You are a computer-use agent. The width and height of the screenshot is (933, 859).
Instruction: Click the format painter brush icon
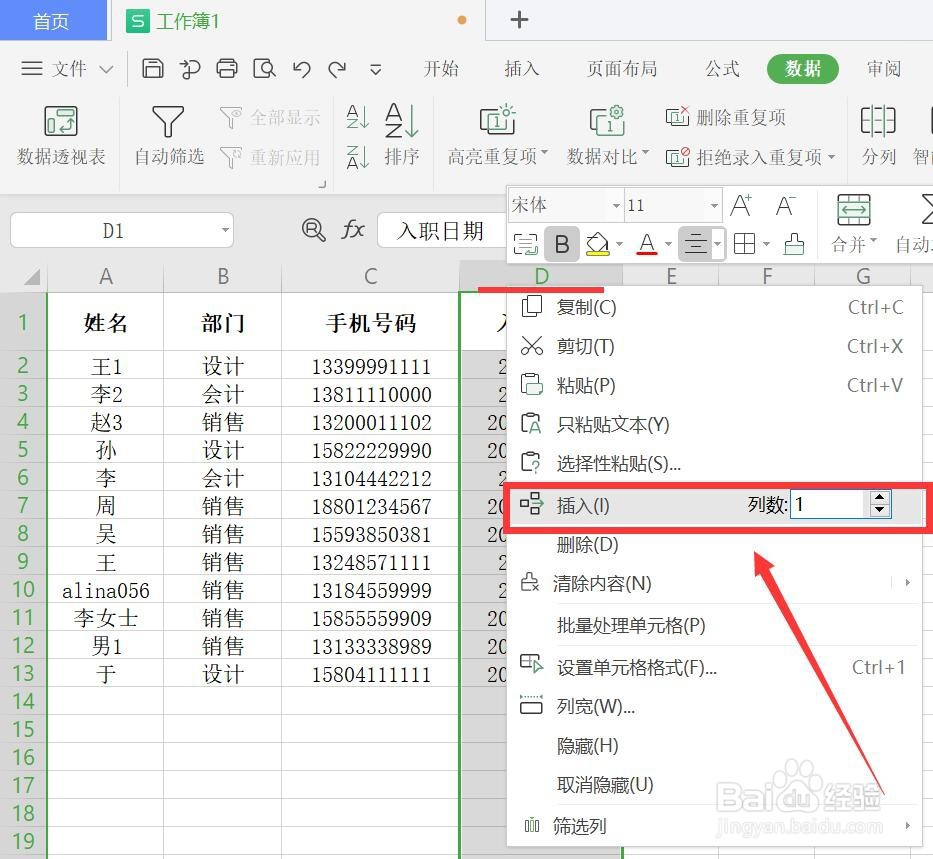794,243
